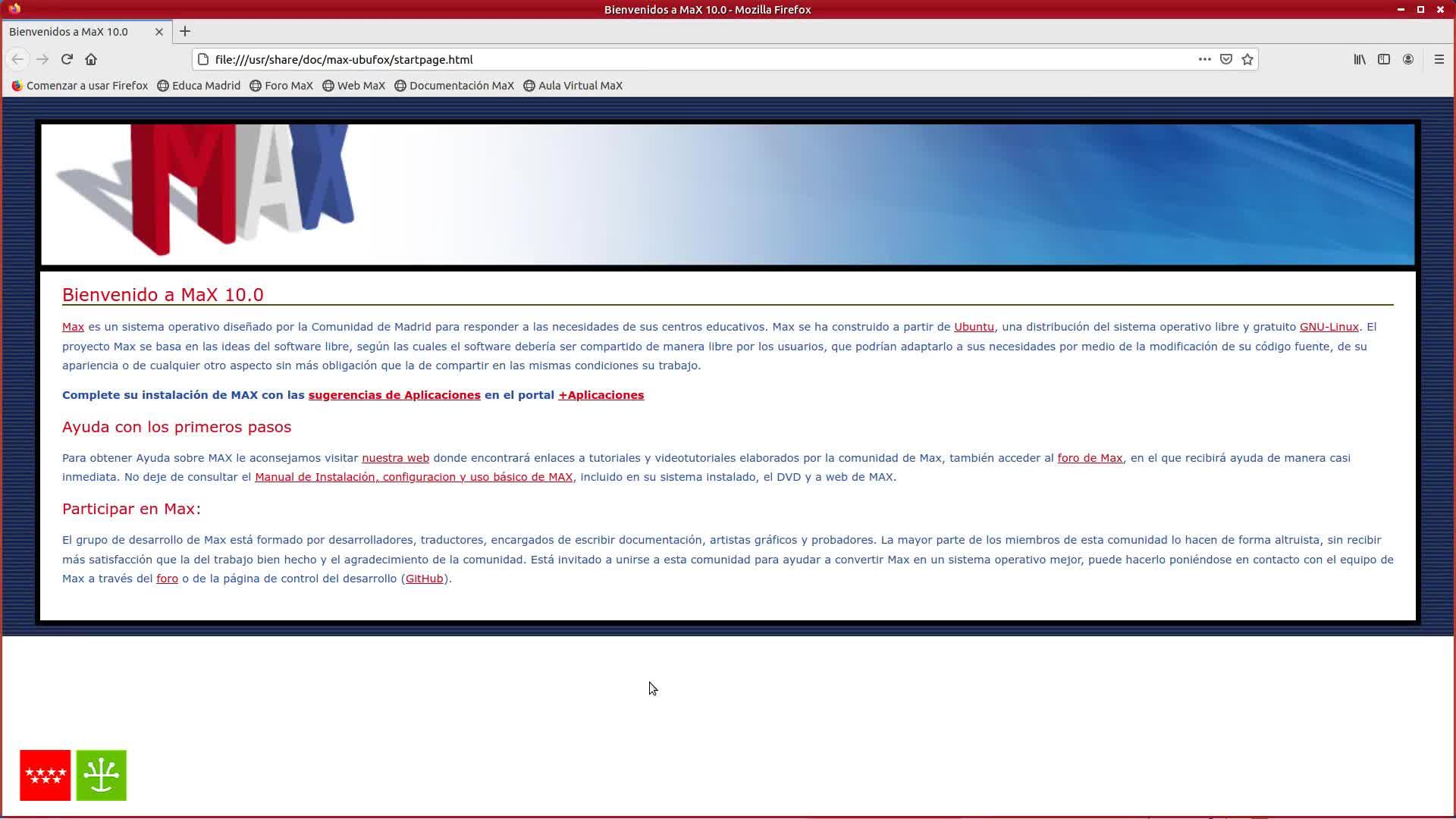
Task: Follow the Ubuntu hyperlink
Action: click(x=974, y=327)
